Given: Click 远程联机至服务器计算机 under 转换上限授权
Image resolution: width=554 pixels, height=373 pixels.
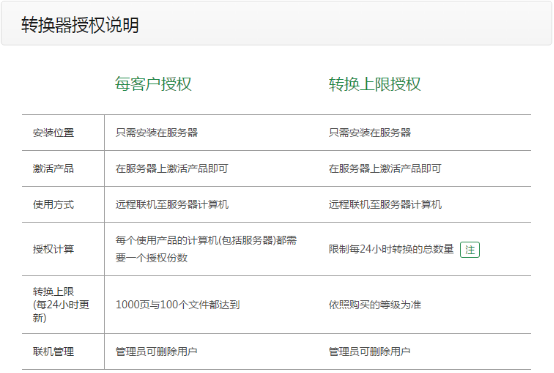Looking at the screenshot, I should 385,205.
